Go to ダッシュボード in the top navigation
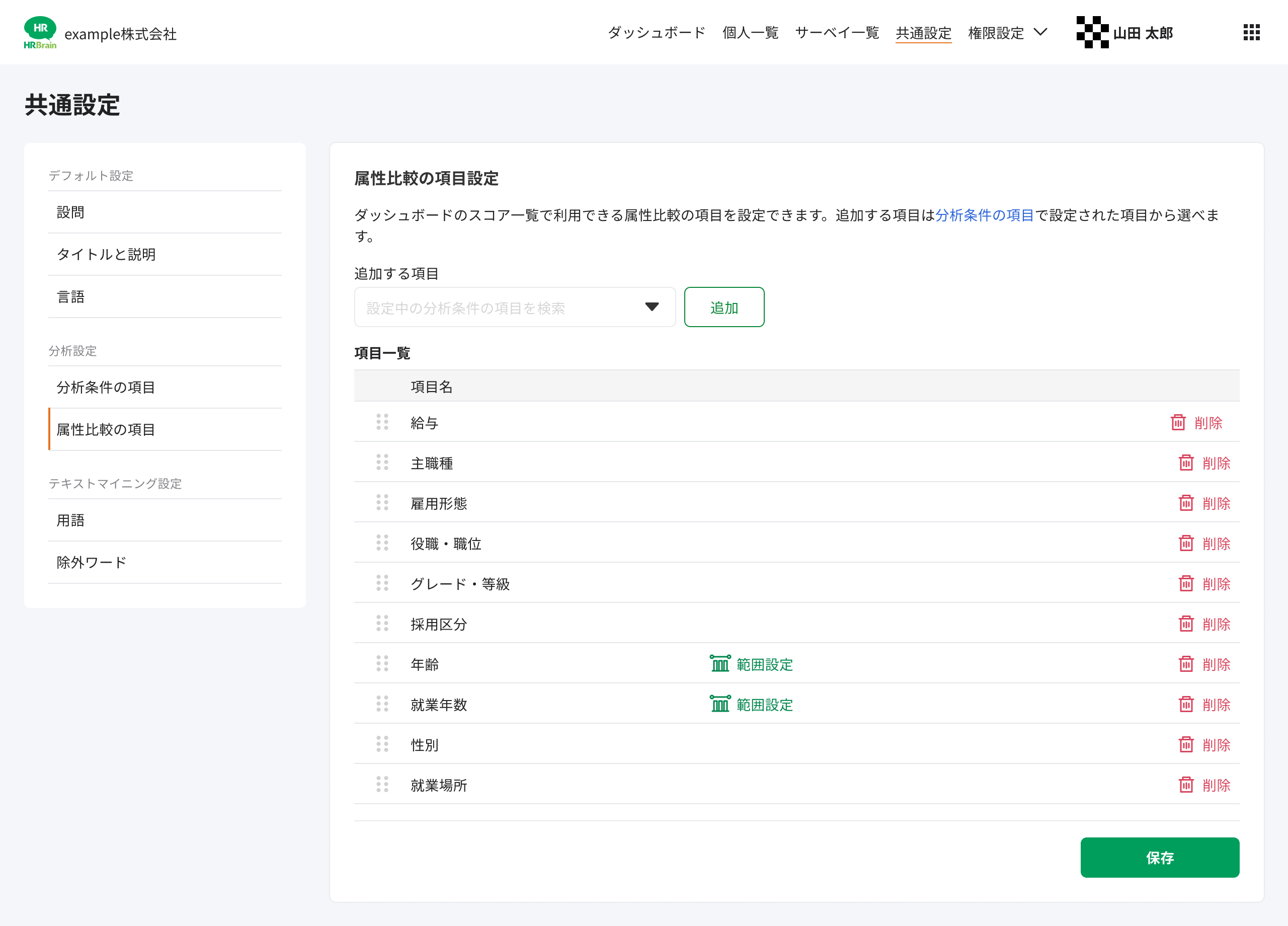Image resolution: width=1288 pixels, height=926 pixels. [657, 32]
